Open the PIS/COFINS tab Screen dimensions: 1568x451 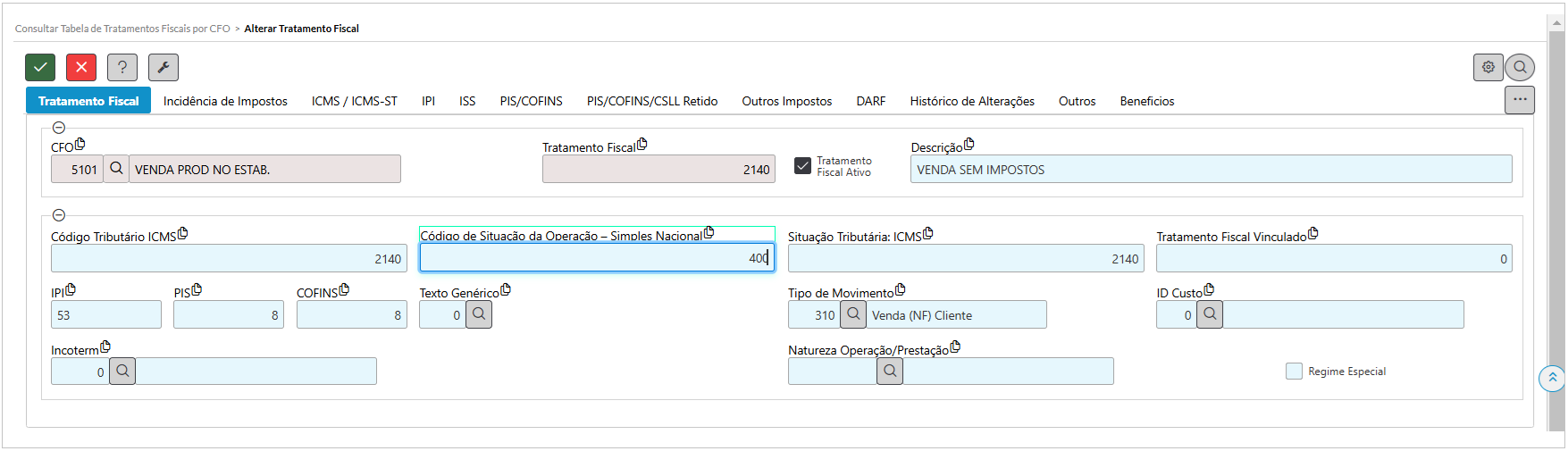[531, 101]
